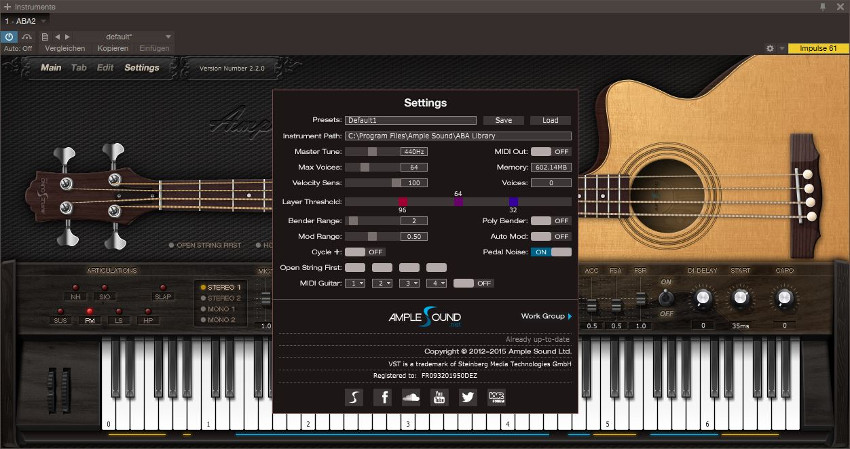
Task: Toggle the Cycle + switch
Action: coord(365,252)
